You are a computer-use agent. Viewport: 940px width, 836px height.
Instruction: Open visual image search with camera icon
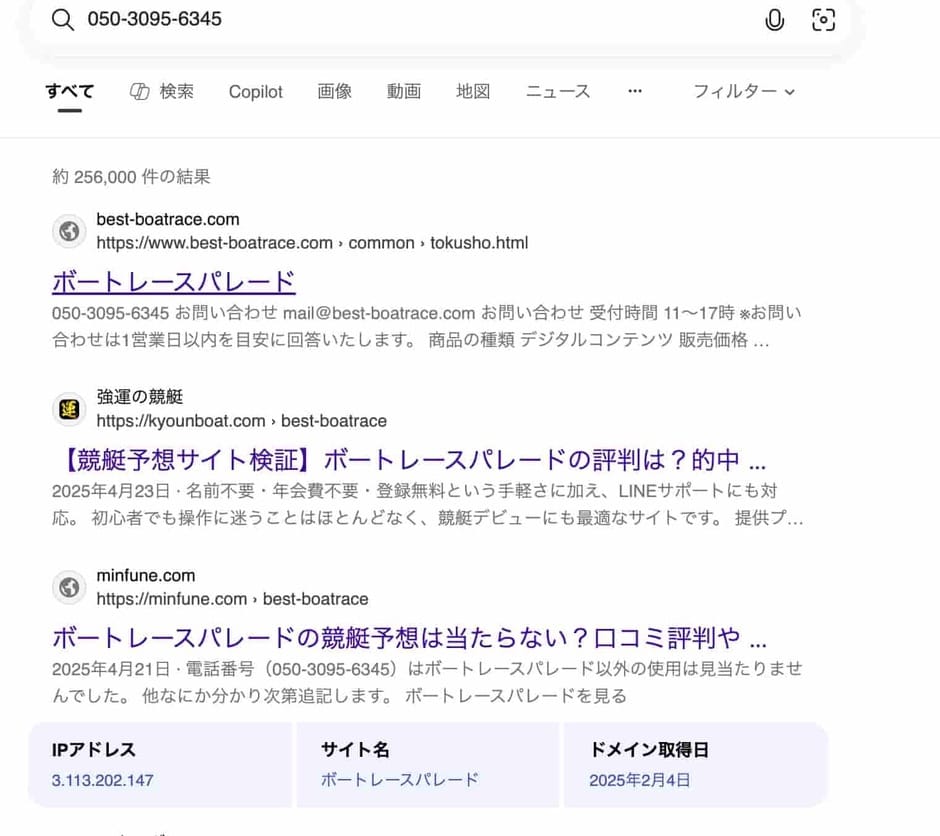(x=823, y=19)
